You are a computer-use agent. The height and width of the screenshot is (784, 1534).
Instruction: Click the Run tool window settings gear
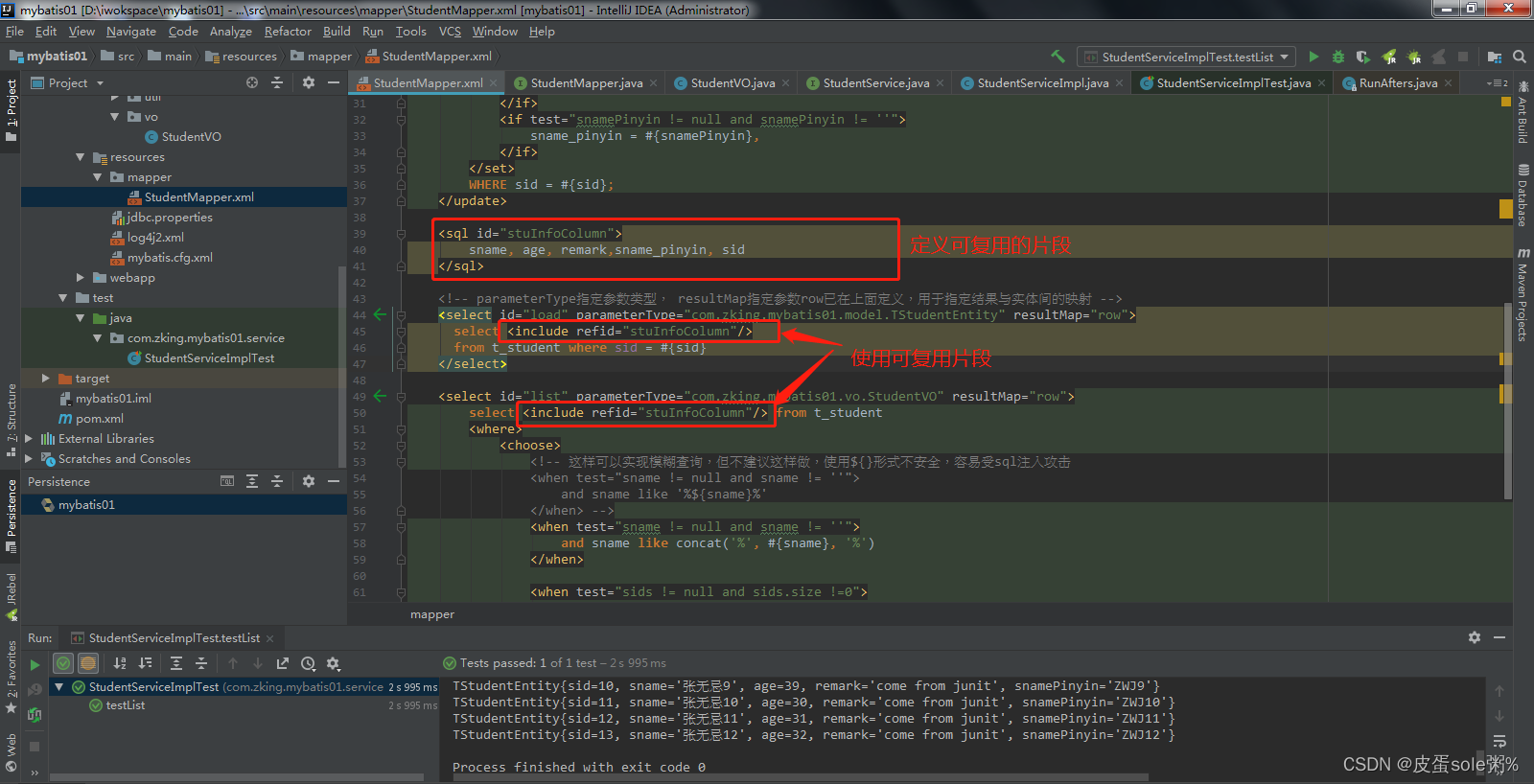1475,637
